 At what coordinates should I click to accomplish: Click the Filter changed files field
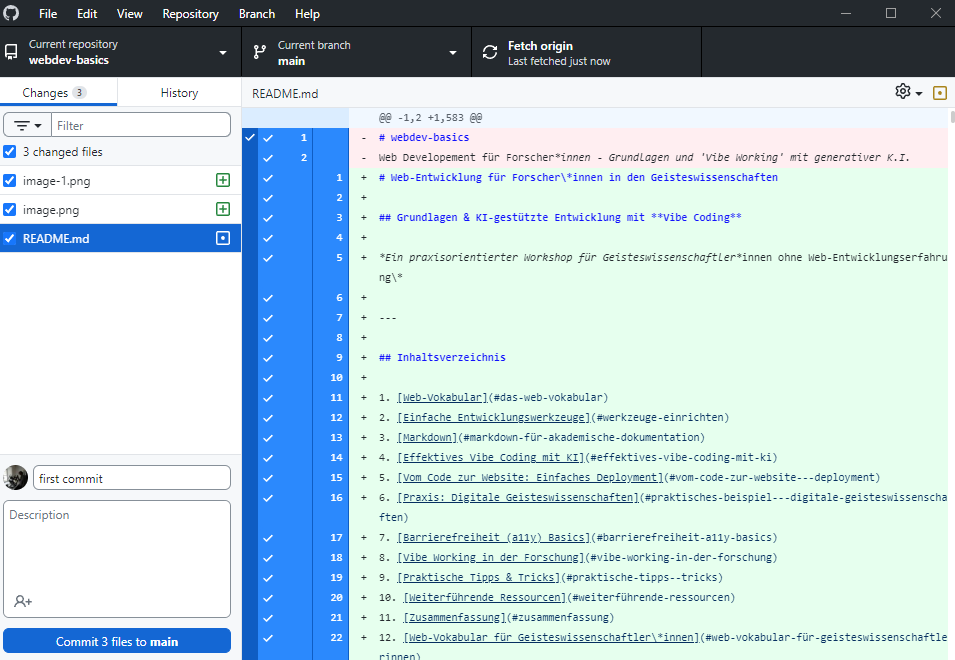140,125
